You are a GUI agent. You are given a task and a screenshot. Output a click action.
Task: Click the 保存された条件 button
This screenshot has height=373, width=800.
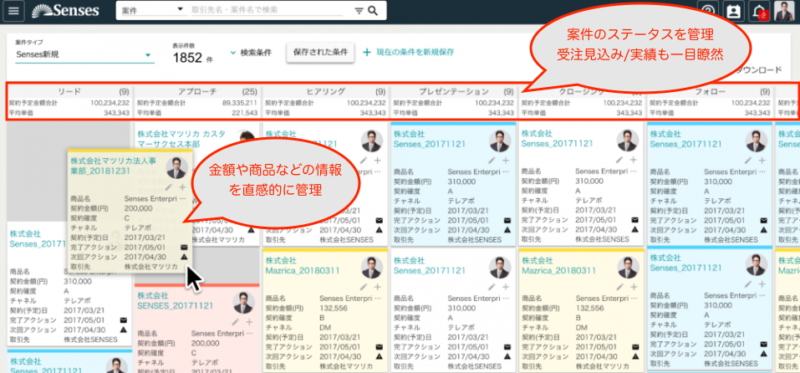pyautogui.click(x=320, y=52)
